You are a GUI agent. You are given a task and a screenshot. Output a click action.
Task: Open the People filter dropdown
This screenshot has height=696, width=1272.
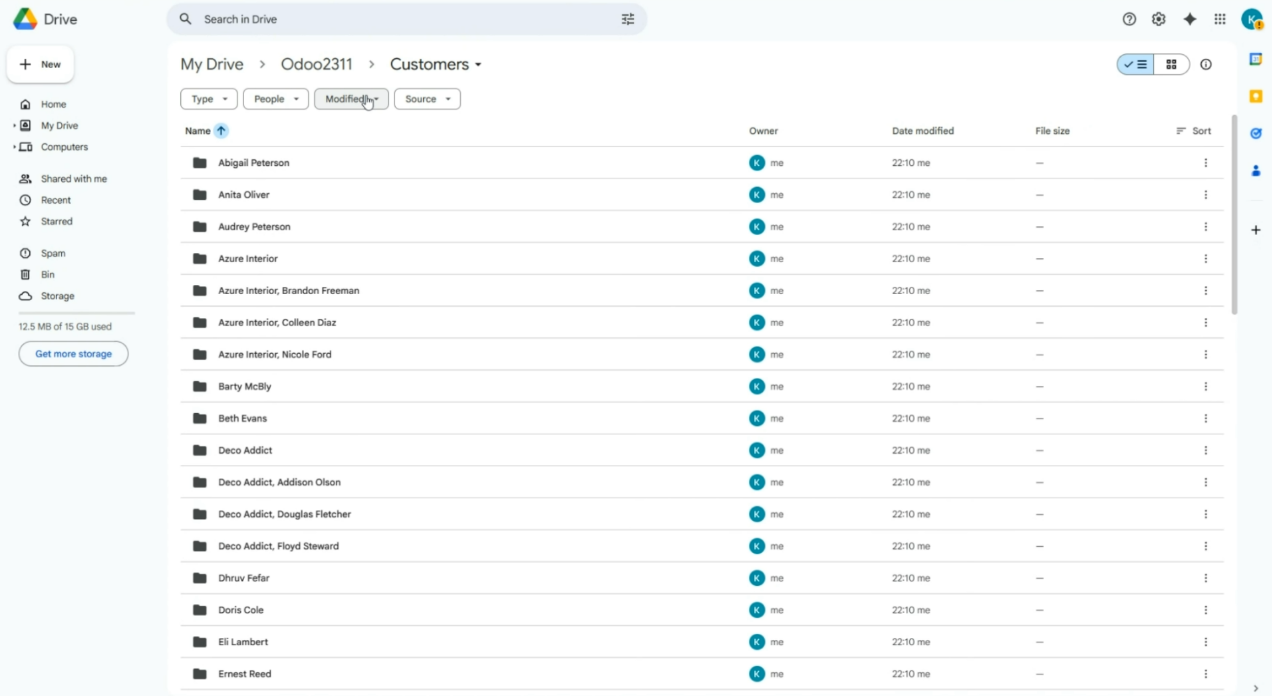(x=275, y=99)
